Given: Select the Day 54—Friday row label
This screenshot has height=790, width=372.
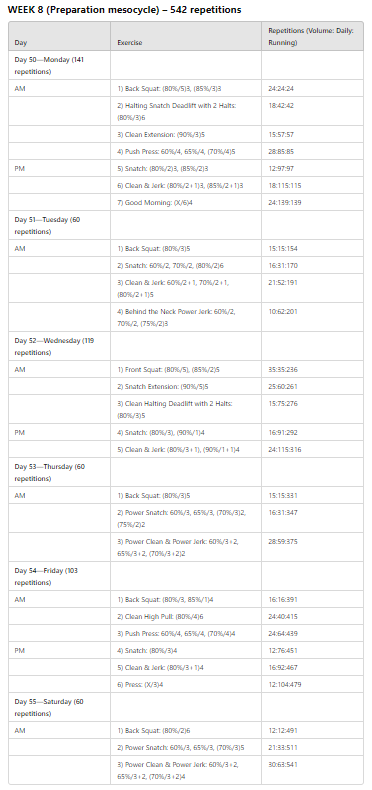Looking at the screenshot, I should coord(59,576).
